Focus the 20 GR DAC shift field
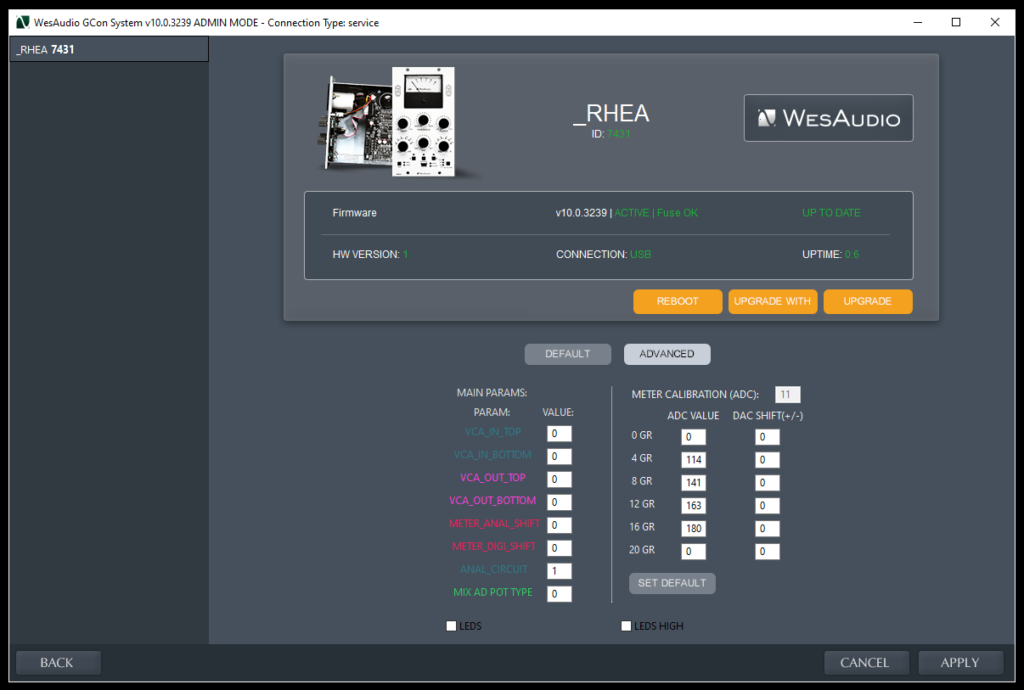This screenshot has width=1024, height=690. pyautogui.click(x=767, y=551)
